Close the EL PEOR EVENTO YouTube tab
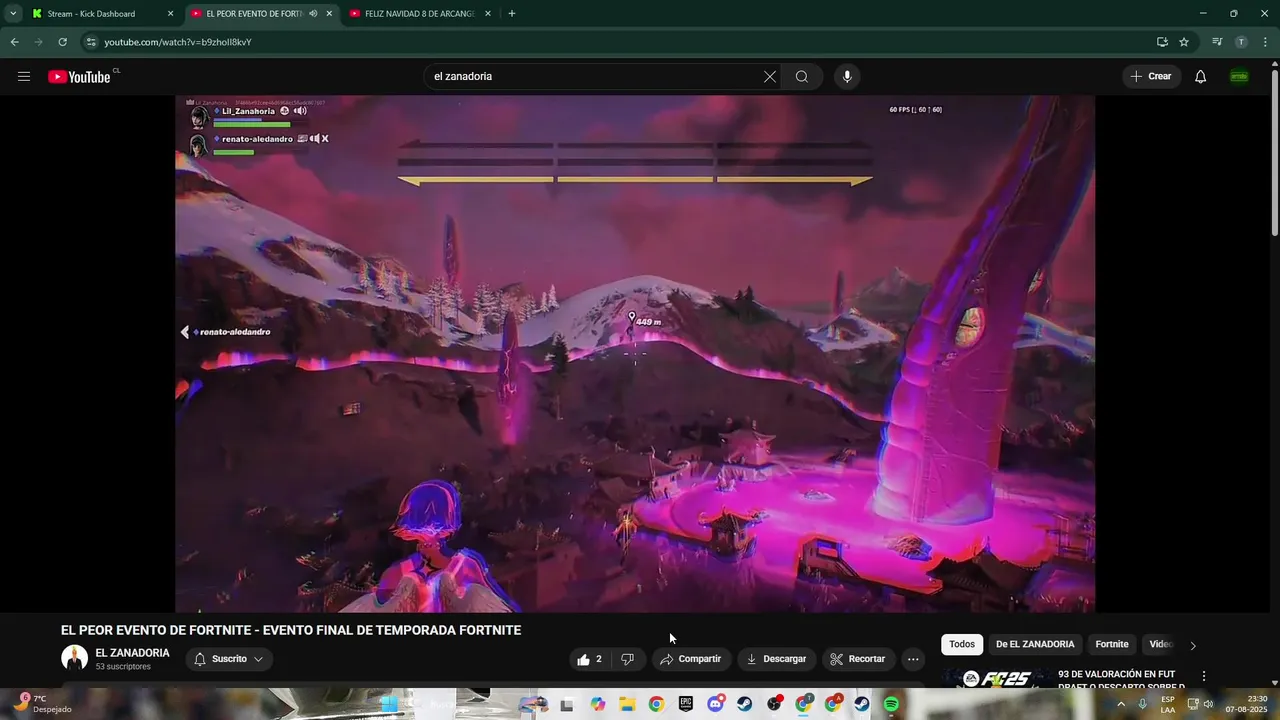Image resolution: width=1280 pixels, height=720 pixels. tap(329, 14)
